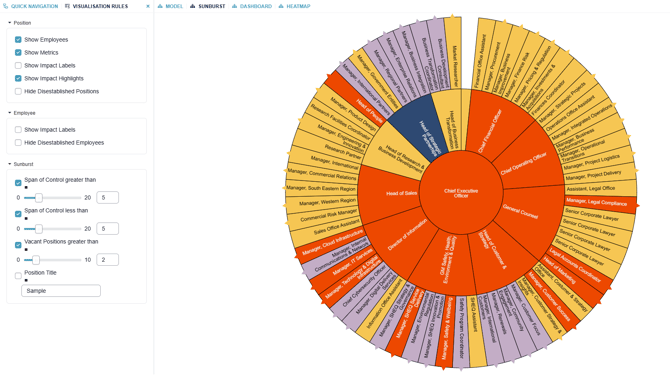Select the Manager, Western Region segment
The image size is (670, 380).
coord(323,203)
